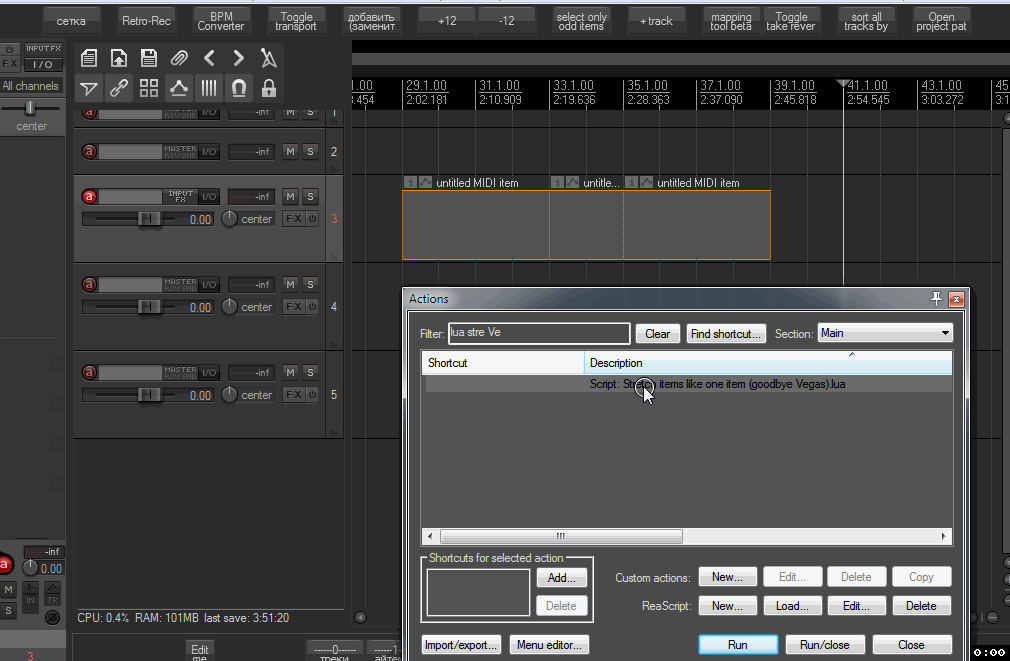Click the Redo right-arrow icon
The image size is (1010, 661).
(x=238, y=58)
